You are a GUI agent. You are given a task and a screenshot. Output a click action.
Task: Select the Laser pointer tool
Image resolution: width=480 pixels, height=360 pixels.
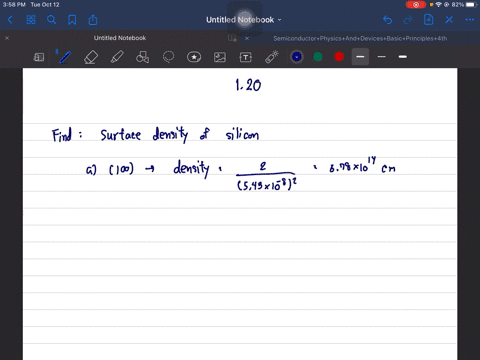pos(272,57)
